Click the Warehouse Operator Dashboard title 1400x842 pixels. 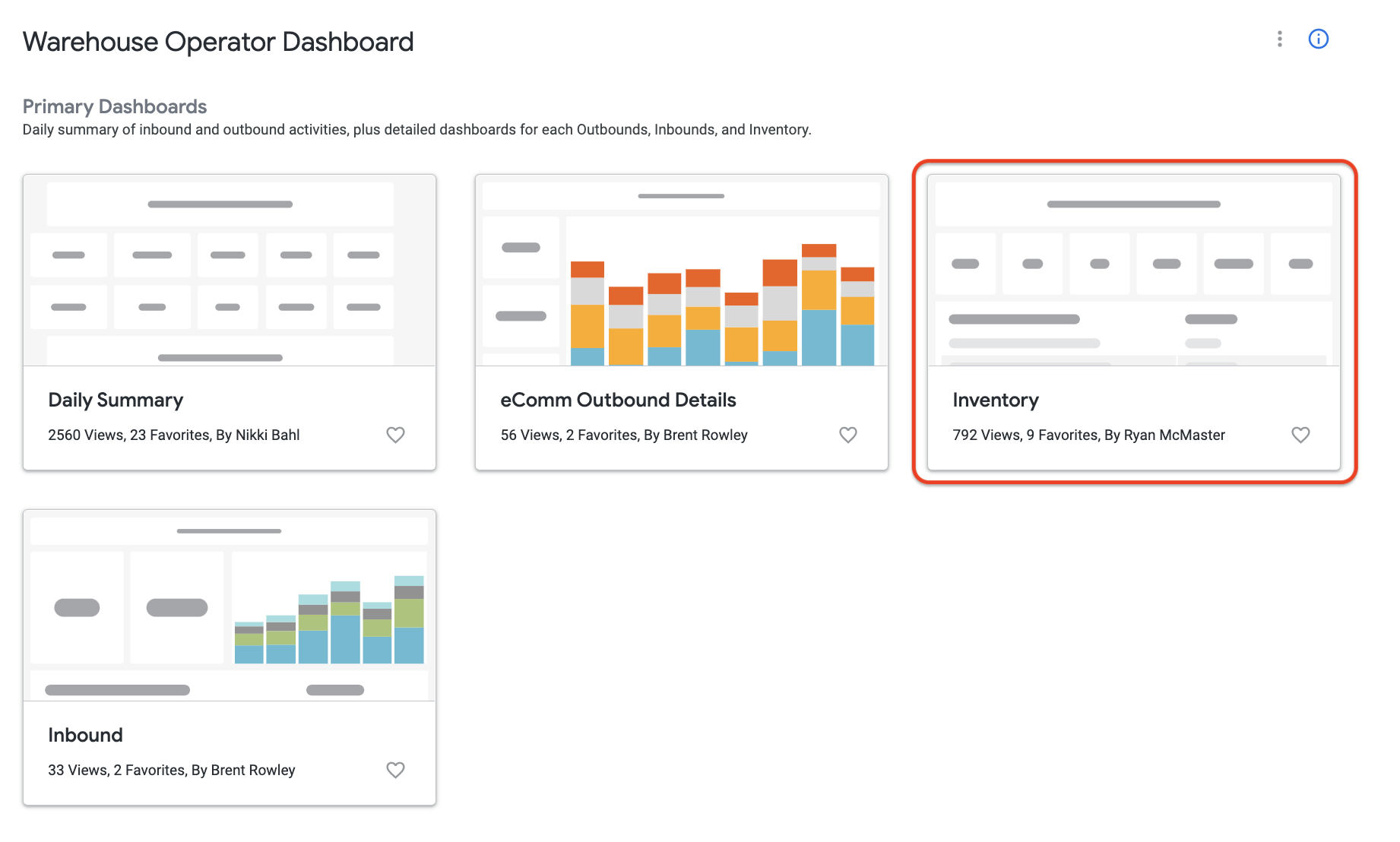pyautogui.click(x=218, y=42)
